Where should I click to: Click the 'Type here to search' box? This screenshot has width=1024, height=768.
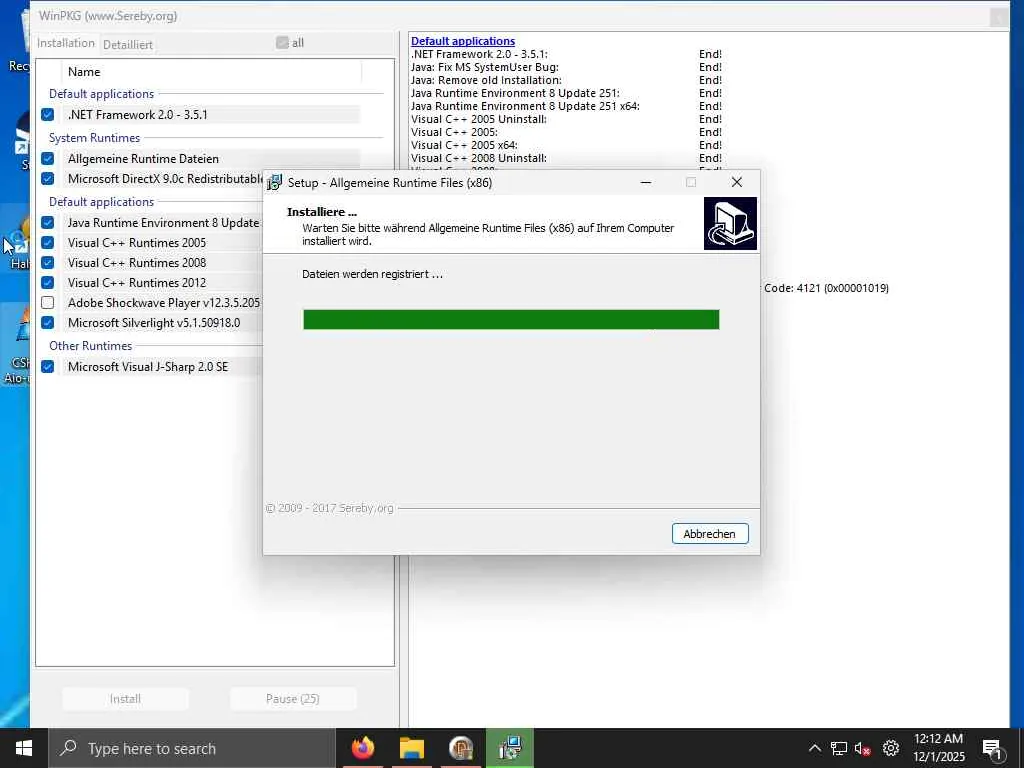192,748
